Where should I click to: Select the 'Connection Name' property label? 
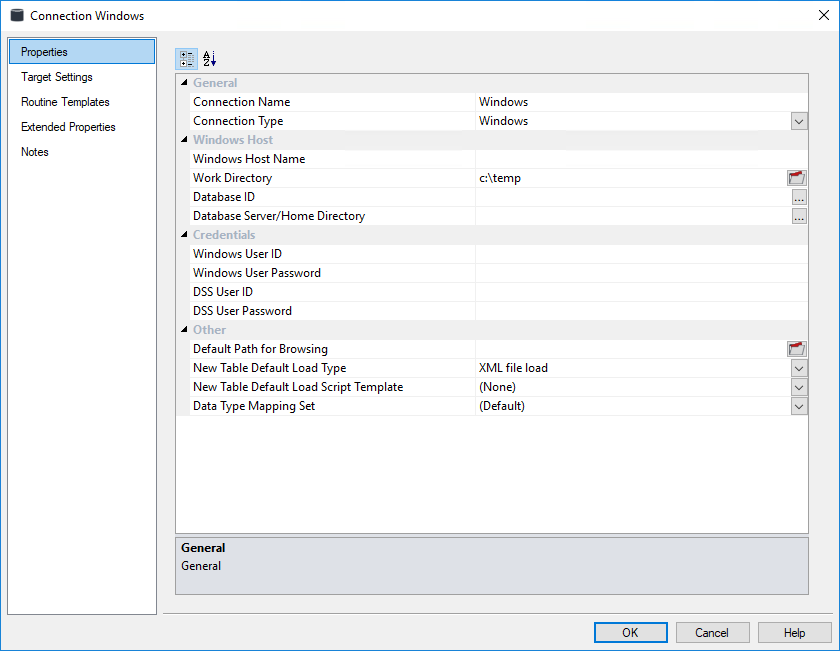(242, 102)
